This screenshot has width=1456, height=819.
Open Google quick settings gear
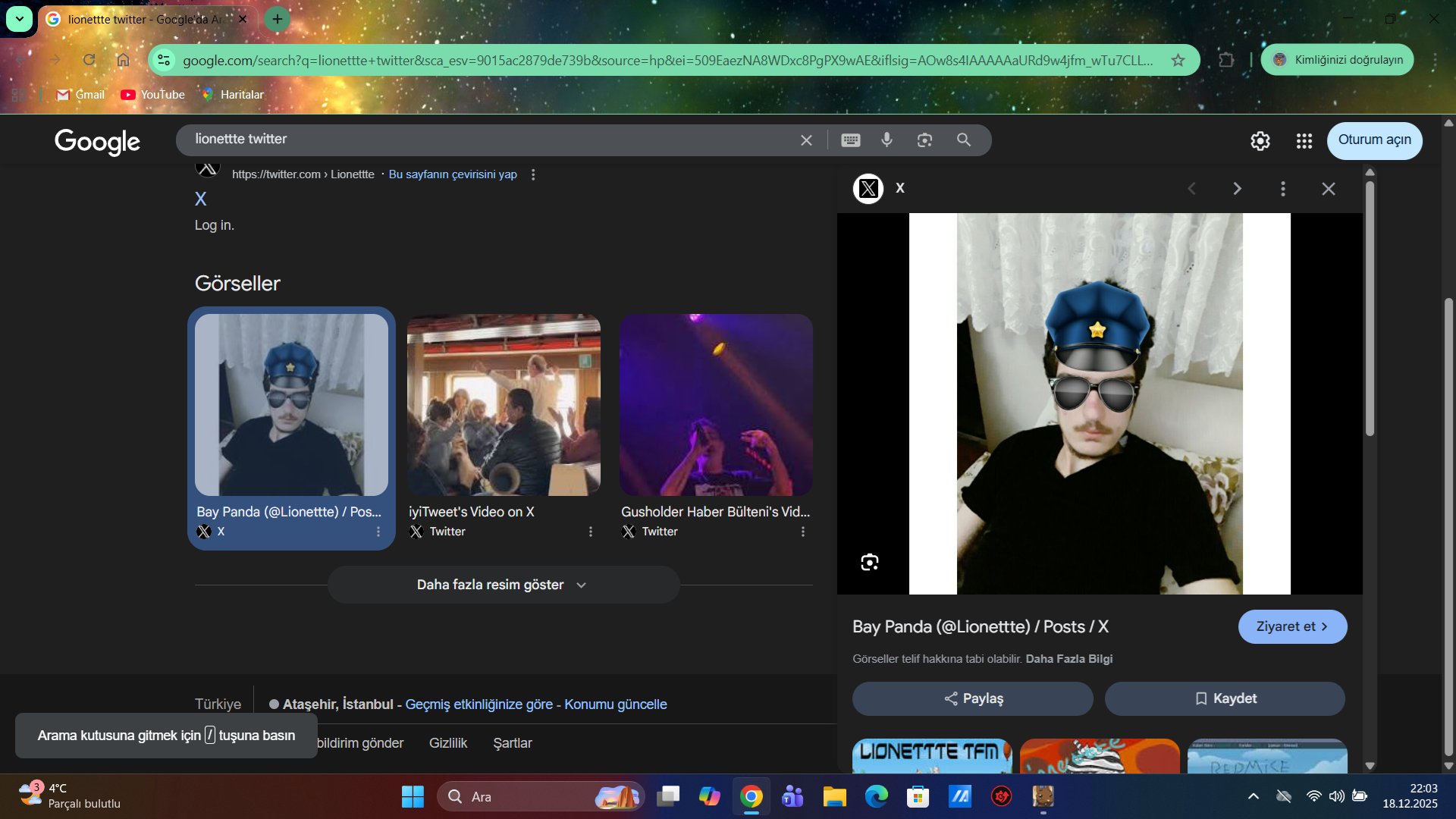(1260, 141)
